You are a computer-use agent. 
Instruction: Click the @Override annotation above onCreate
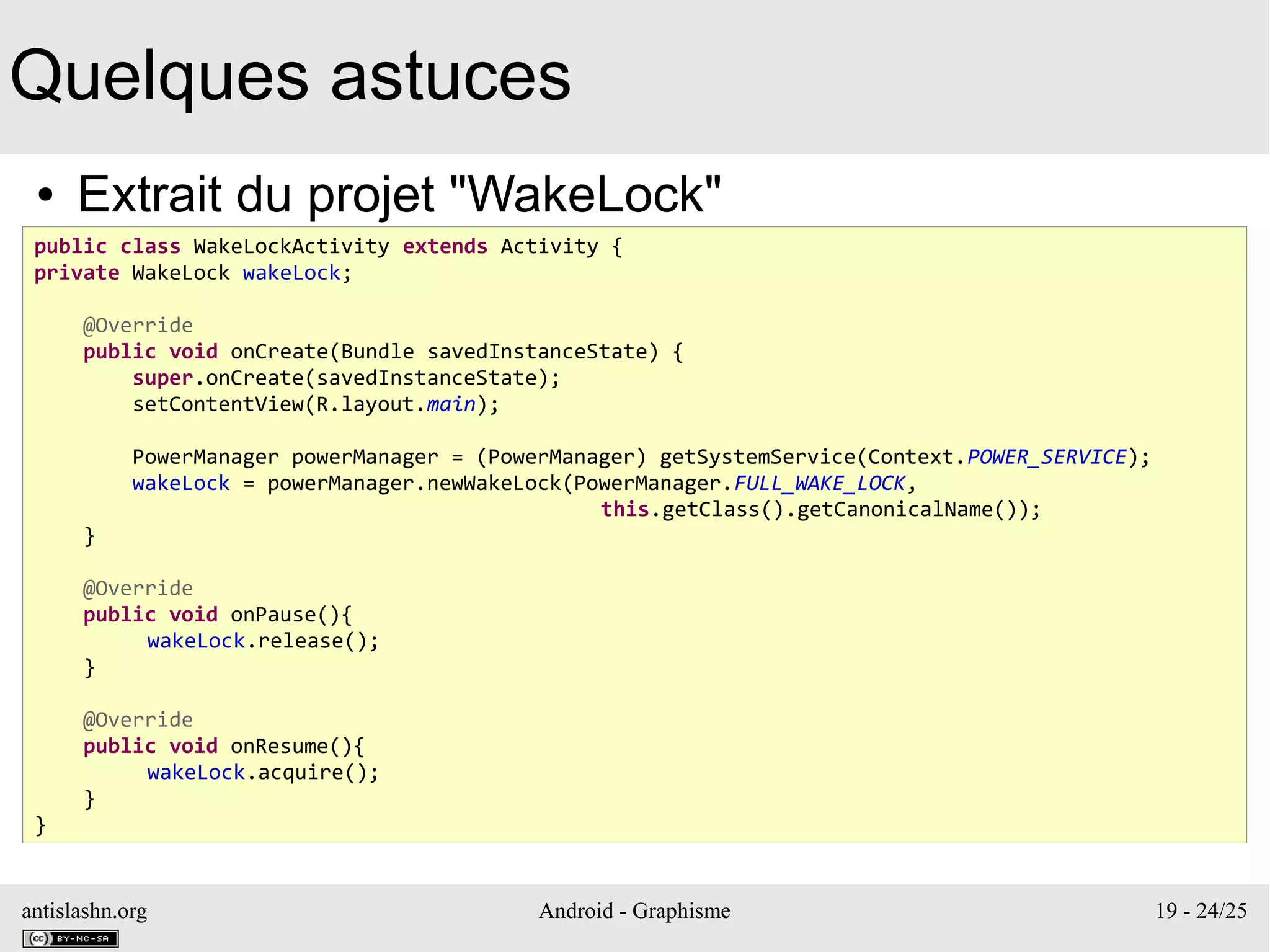pyautogui.click(x=138, y=325)
